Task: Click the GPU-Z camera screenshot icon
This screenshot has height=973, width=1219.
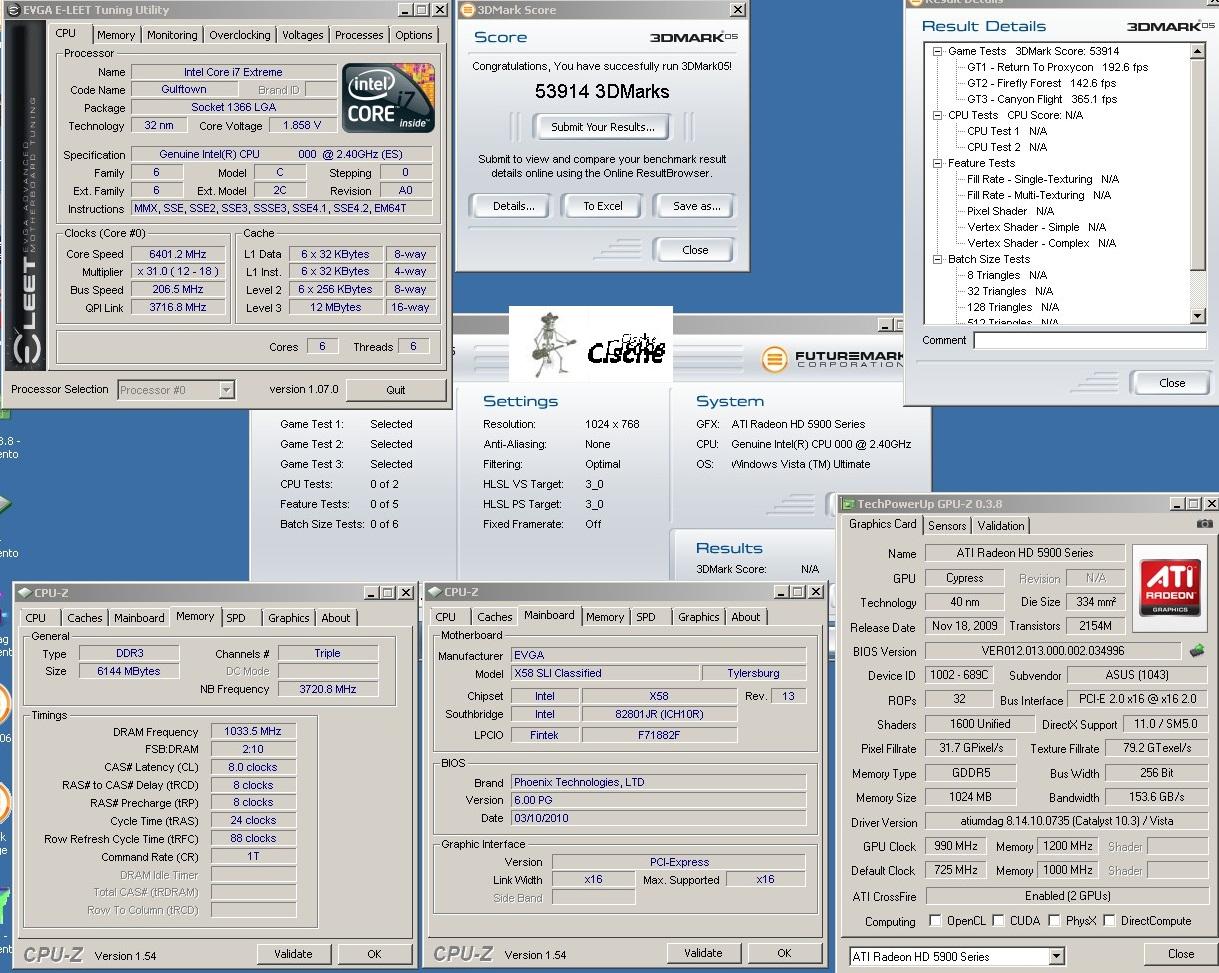Action: pos(1204,523)
